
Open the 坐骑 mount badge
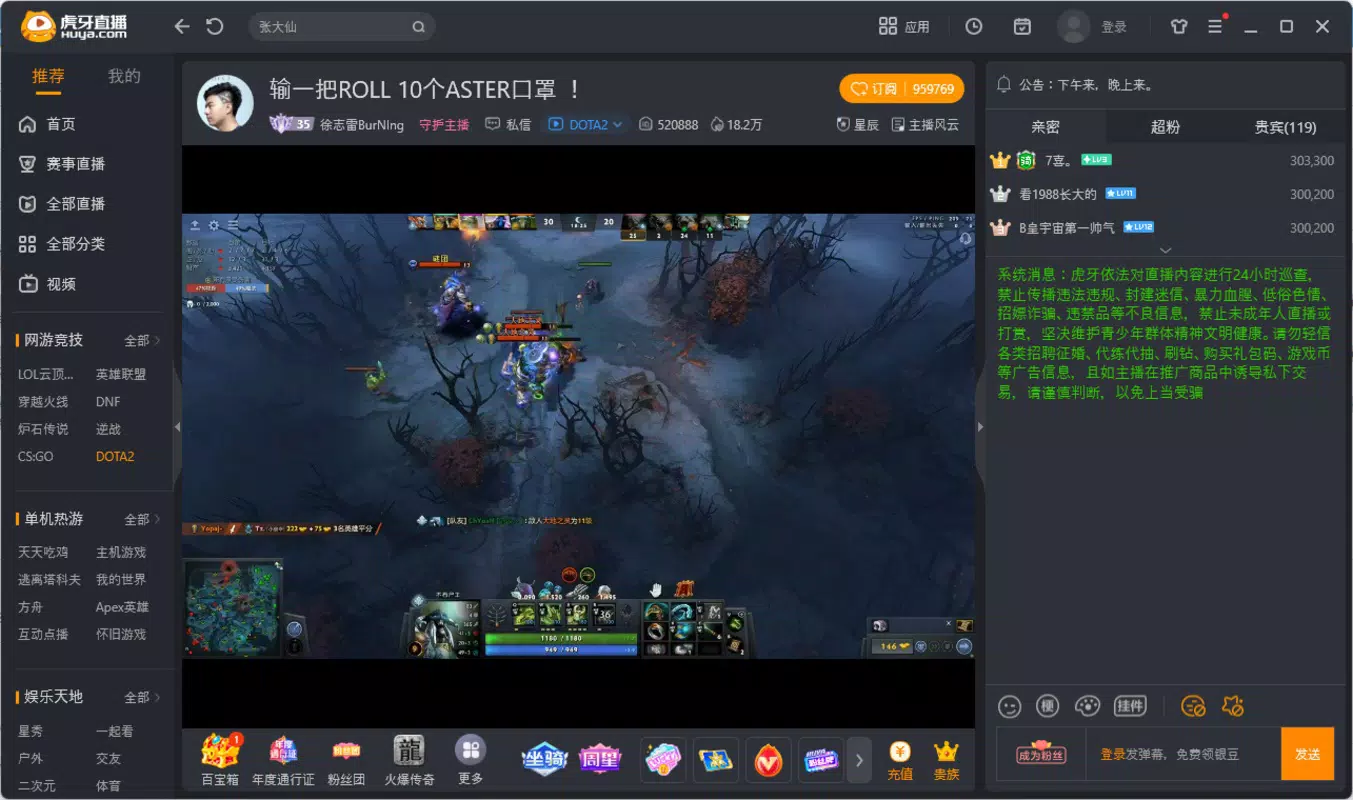tap(545, 759)
